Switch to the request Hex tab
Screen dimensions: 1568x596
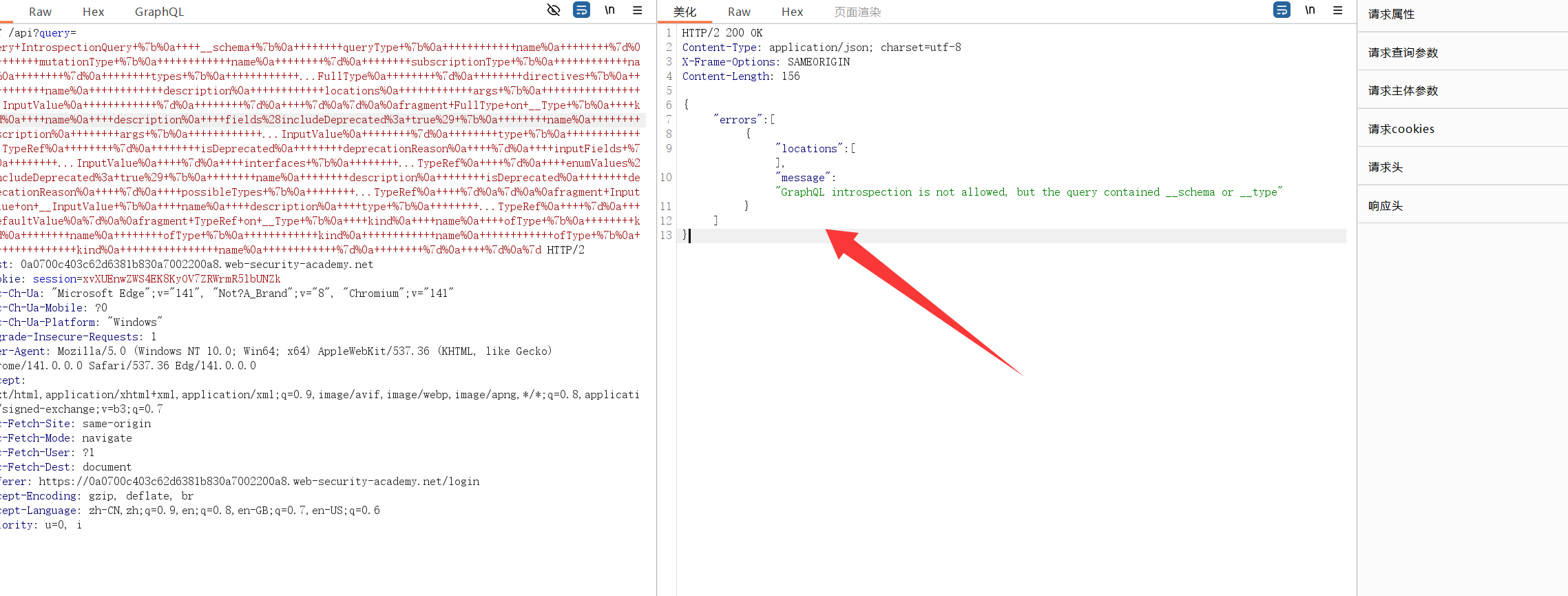93,12
